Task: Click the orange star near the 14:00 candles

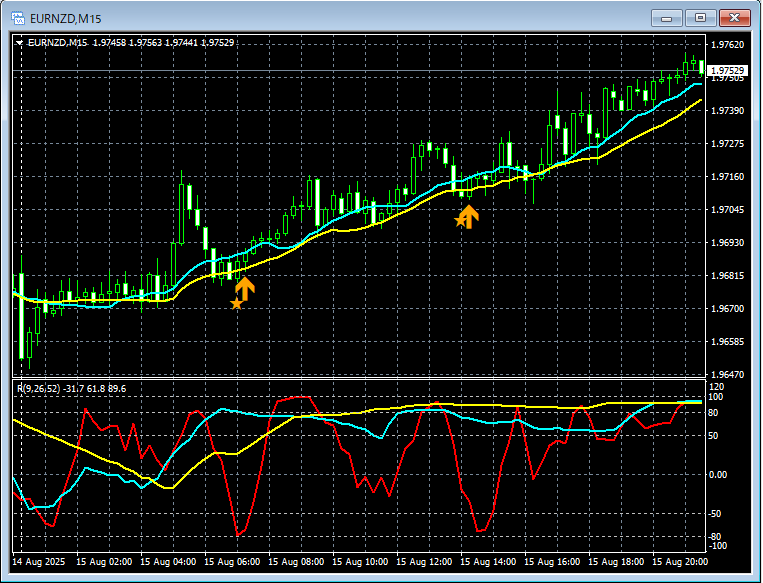Action: [460, 221]
